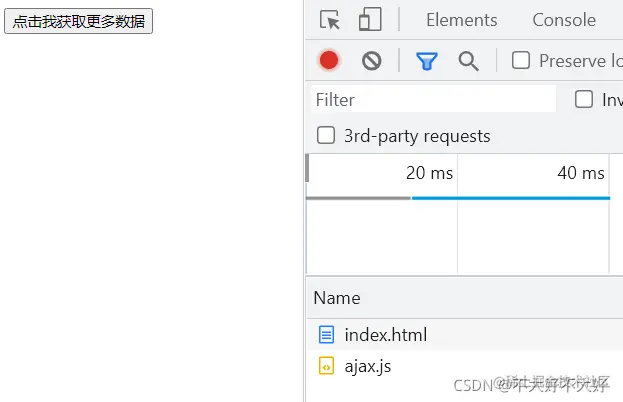Viewport: 623px width, 402px height.
Task: Click the 点击我获取更多数据 button
Action: (x=78, y=21)
